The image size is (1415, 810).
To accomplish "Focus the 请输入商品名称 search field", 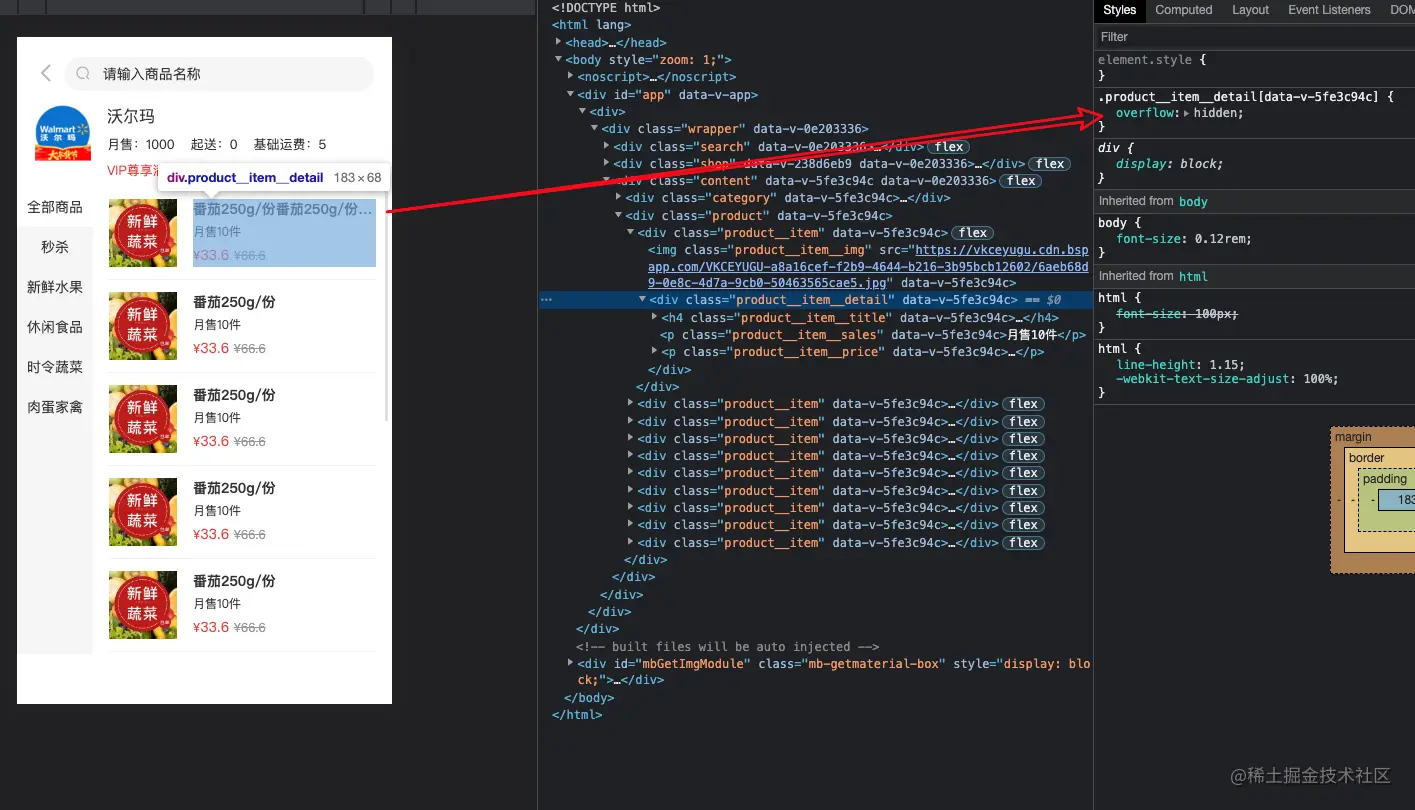I will tap(219, 74).
